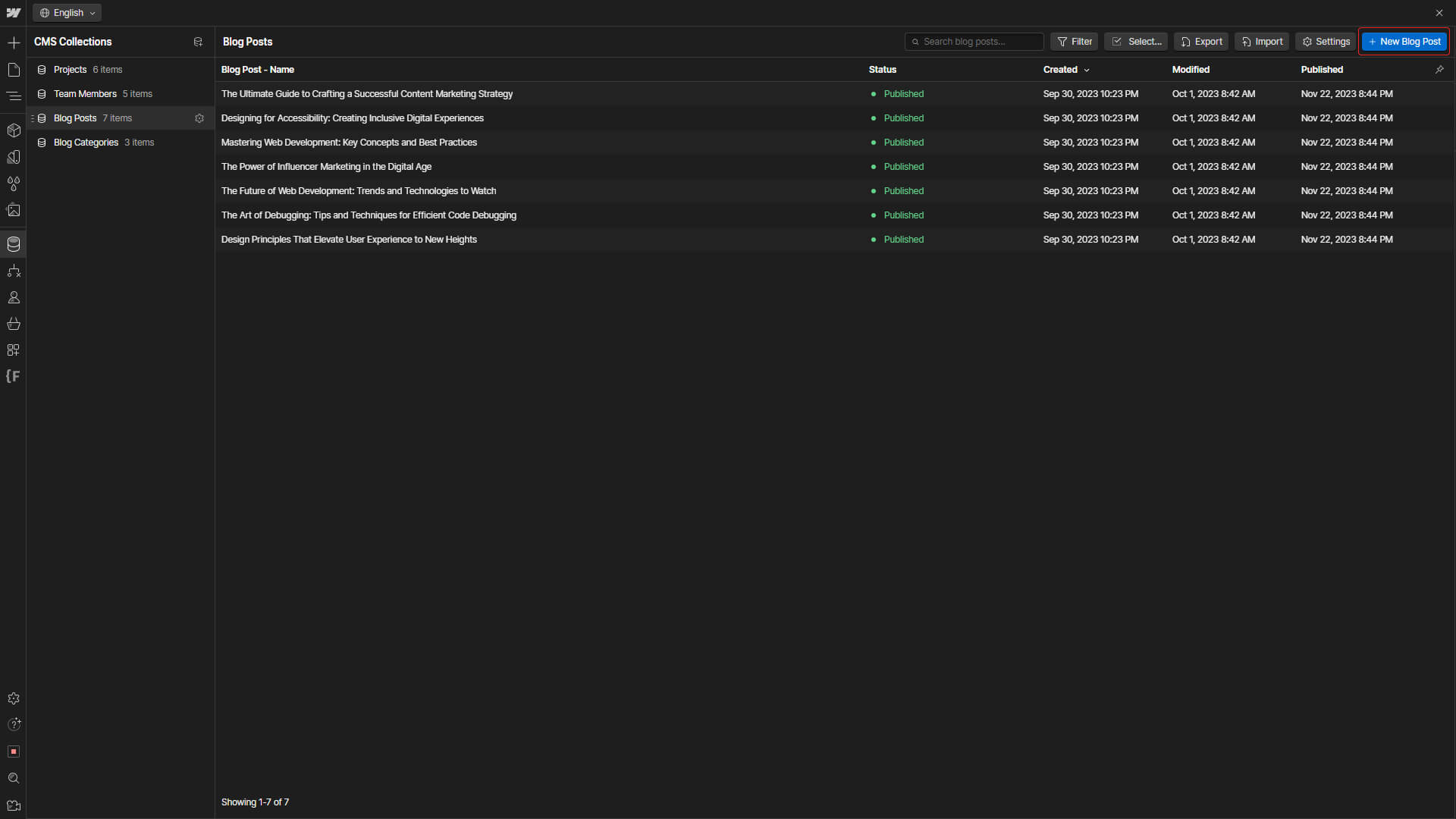
Task: Open the Logic flow icon
Action: (14, 271)
